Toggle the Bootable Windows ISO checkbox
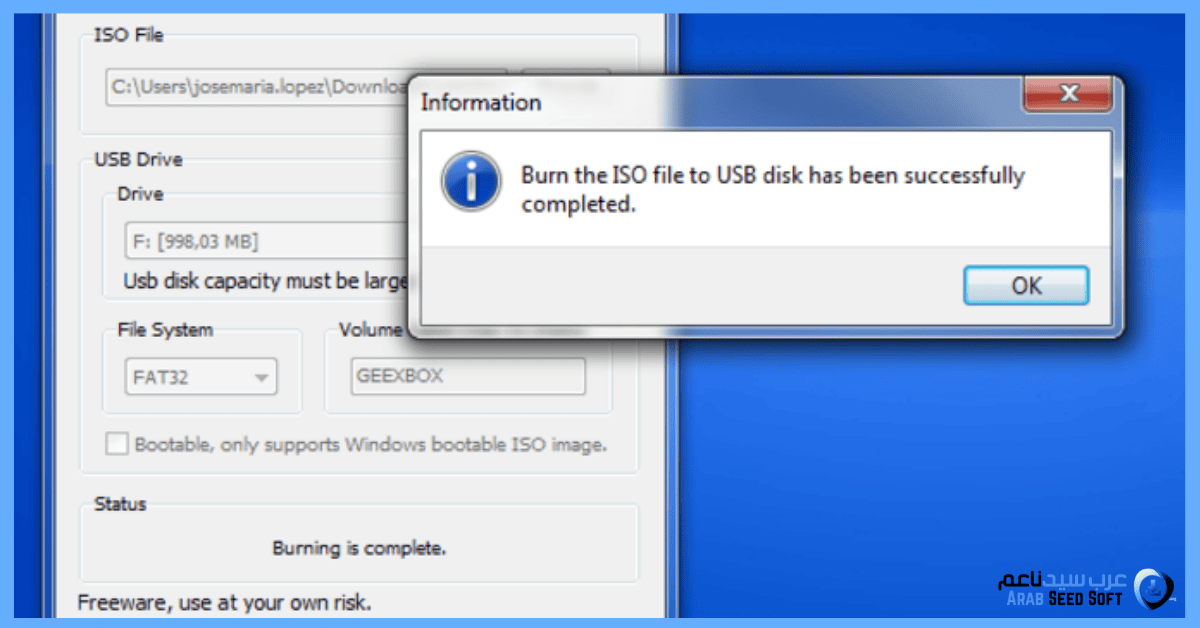1200x628 pixels. (x=118, y=444)
